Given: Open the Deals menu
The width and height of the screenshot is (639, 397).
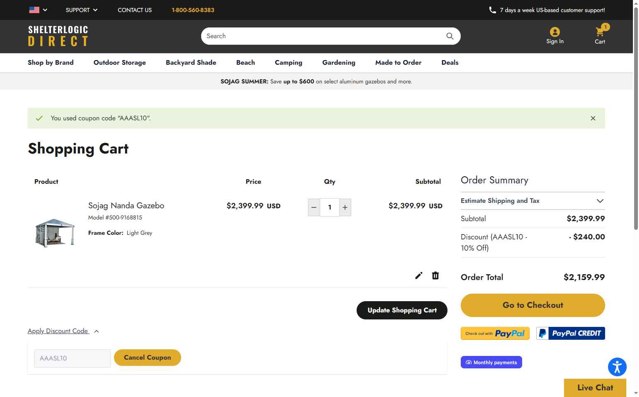Looking at the screenshot, I should 450,62.
